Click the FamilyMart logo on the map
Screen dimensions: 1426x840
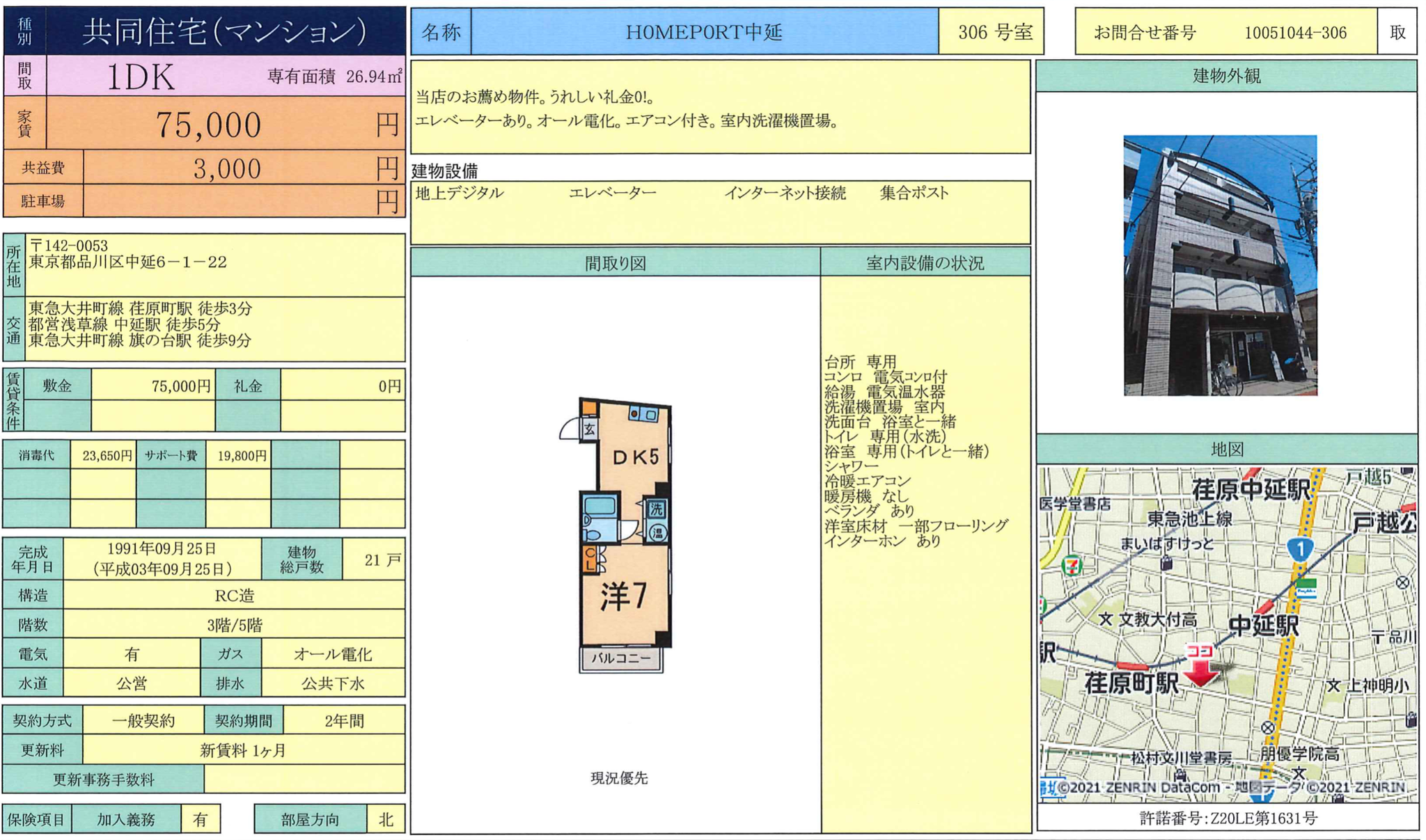[1306, 588]
